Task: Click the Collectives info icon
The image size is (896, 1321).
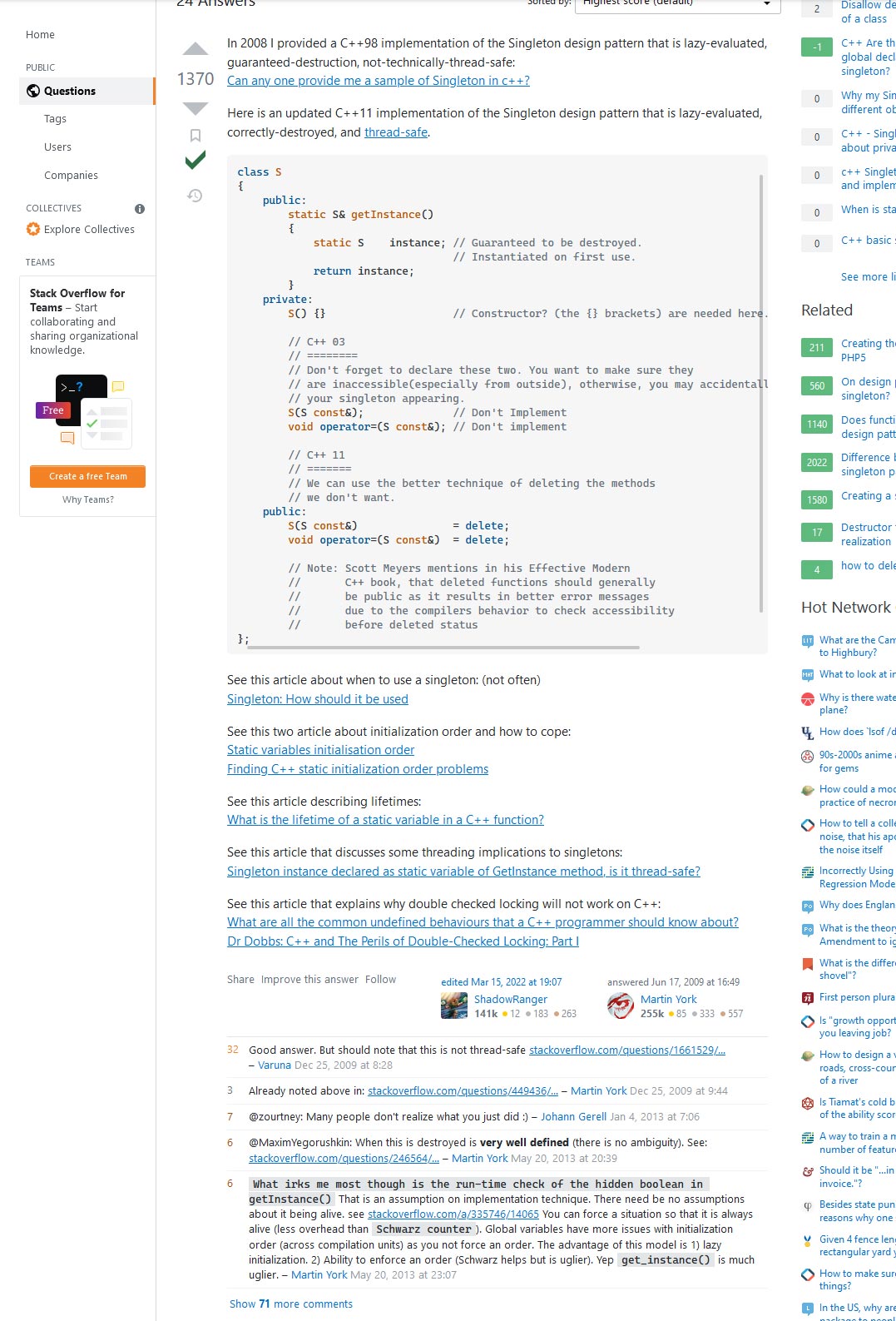Action: pyautogui.click(x=140, y=209)
